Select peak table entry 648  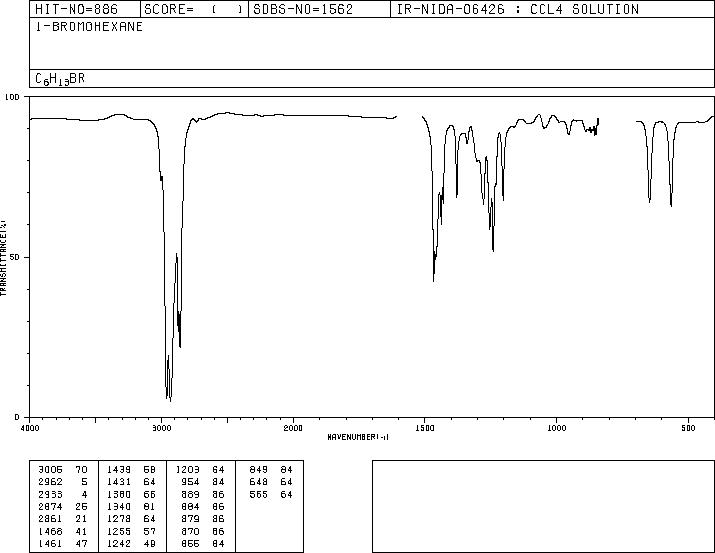click(x=259, y=482)
